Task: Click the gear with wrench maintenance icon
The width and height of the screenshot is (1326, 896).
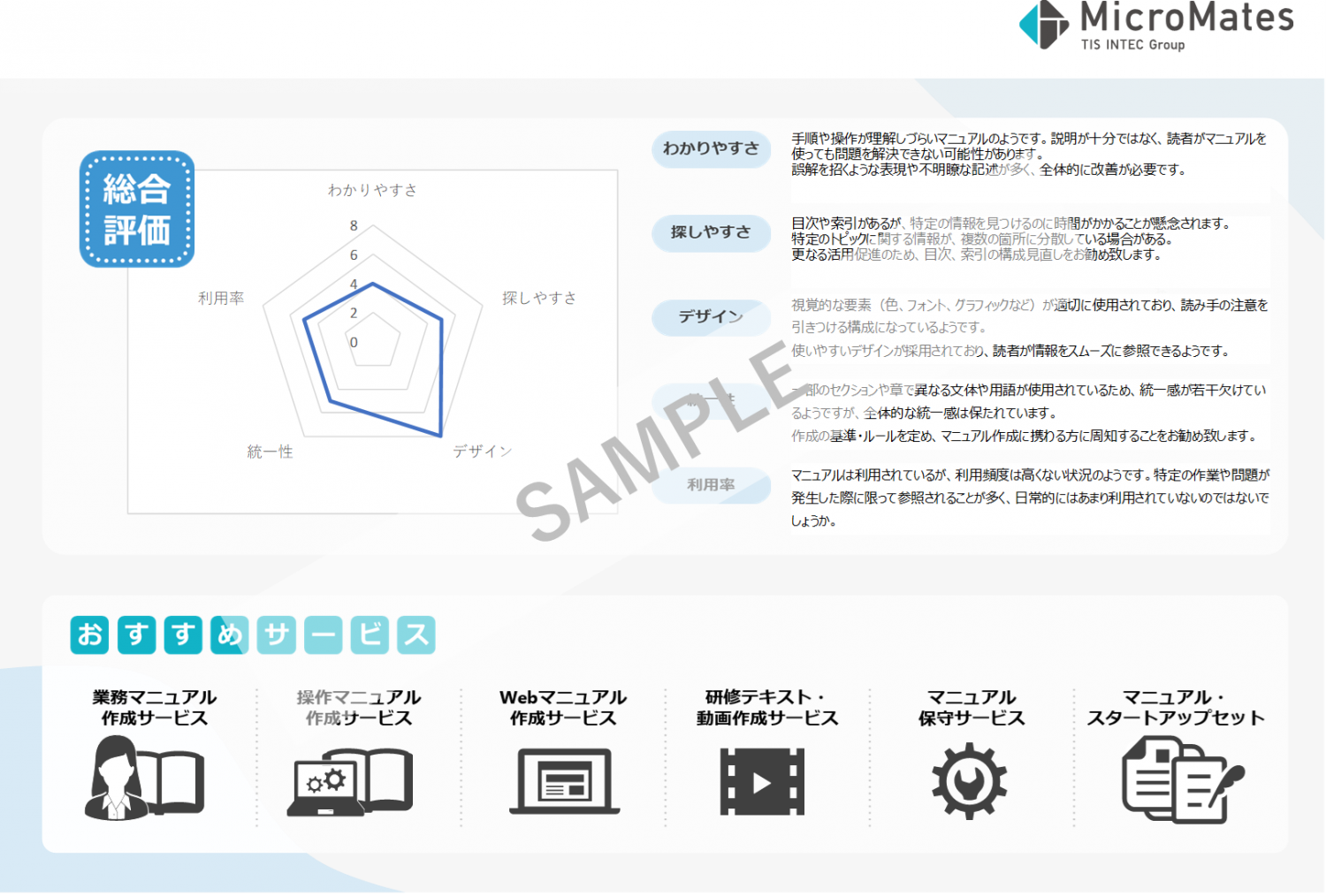Action: point(969,781)
